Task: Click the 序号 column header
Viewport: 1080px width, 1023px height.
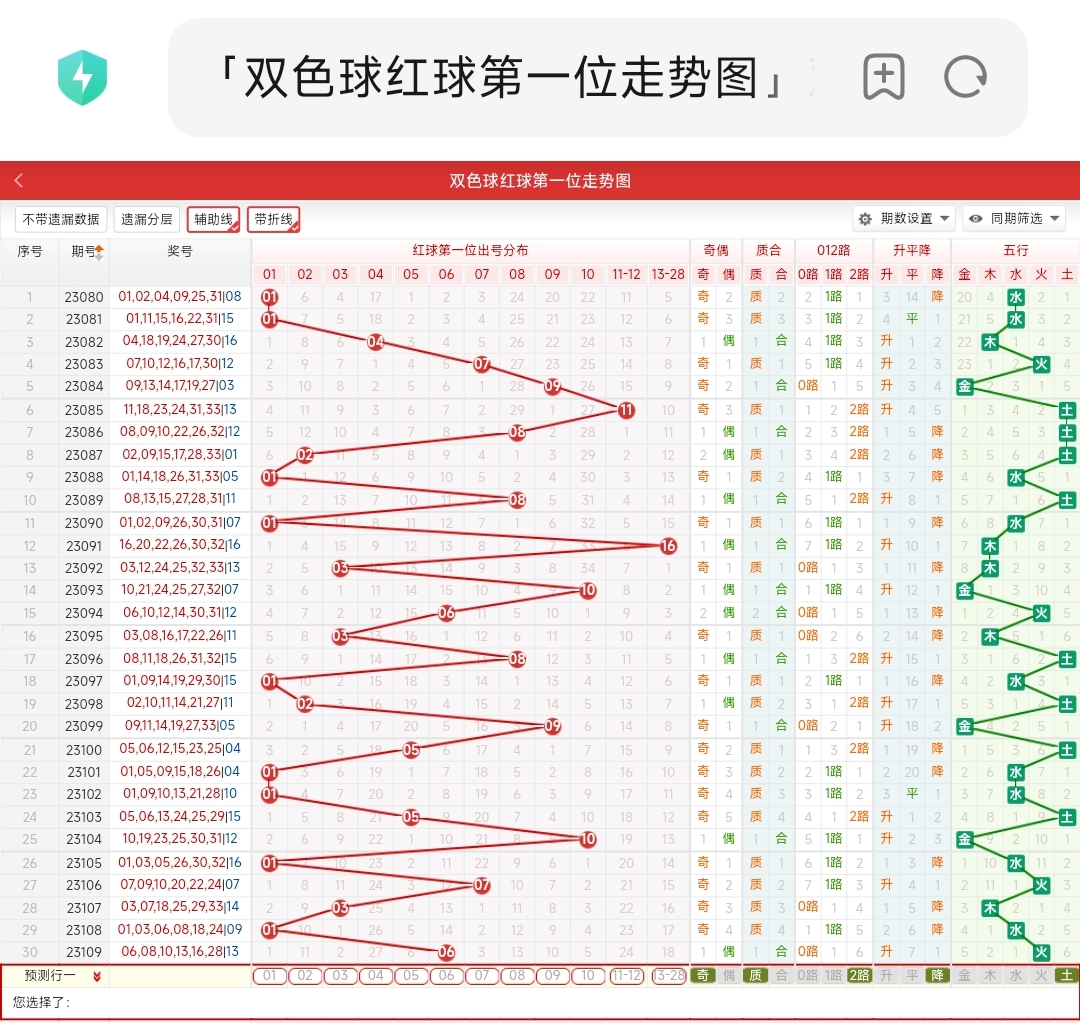Action: click(30, 251)
